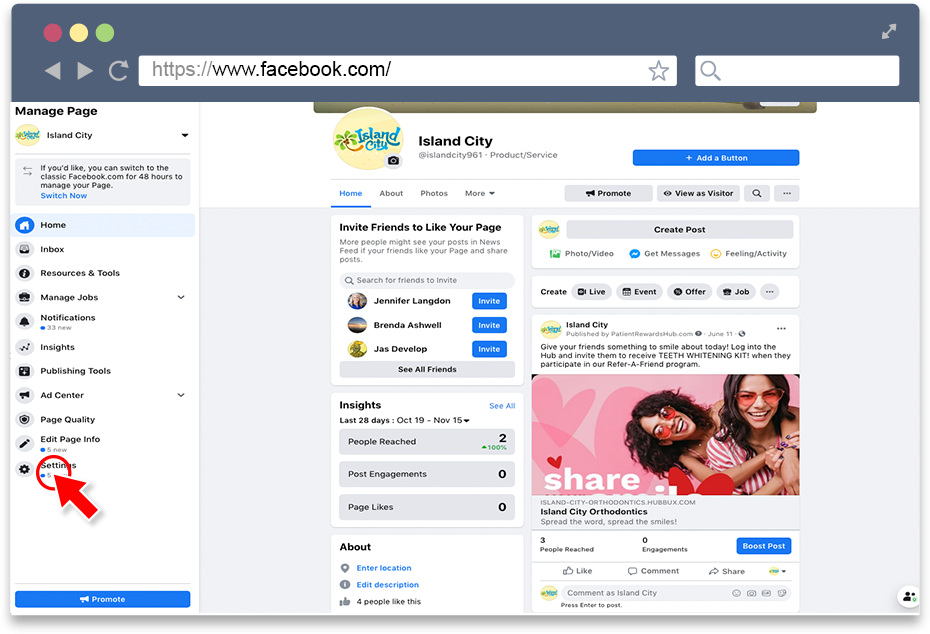Share the Island City post
This screenshot has width=930, height=634.
pos(727,572)
